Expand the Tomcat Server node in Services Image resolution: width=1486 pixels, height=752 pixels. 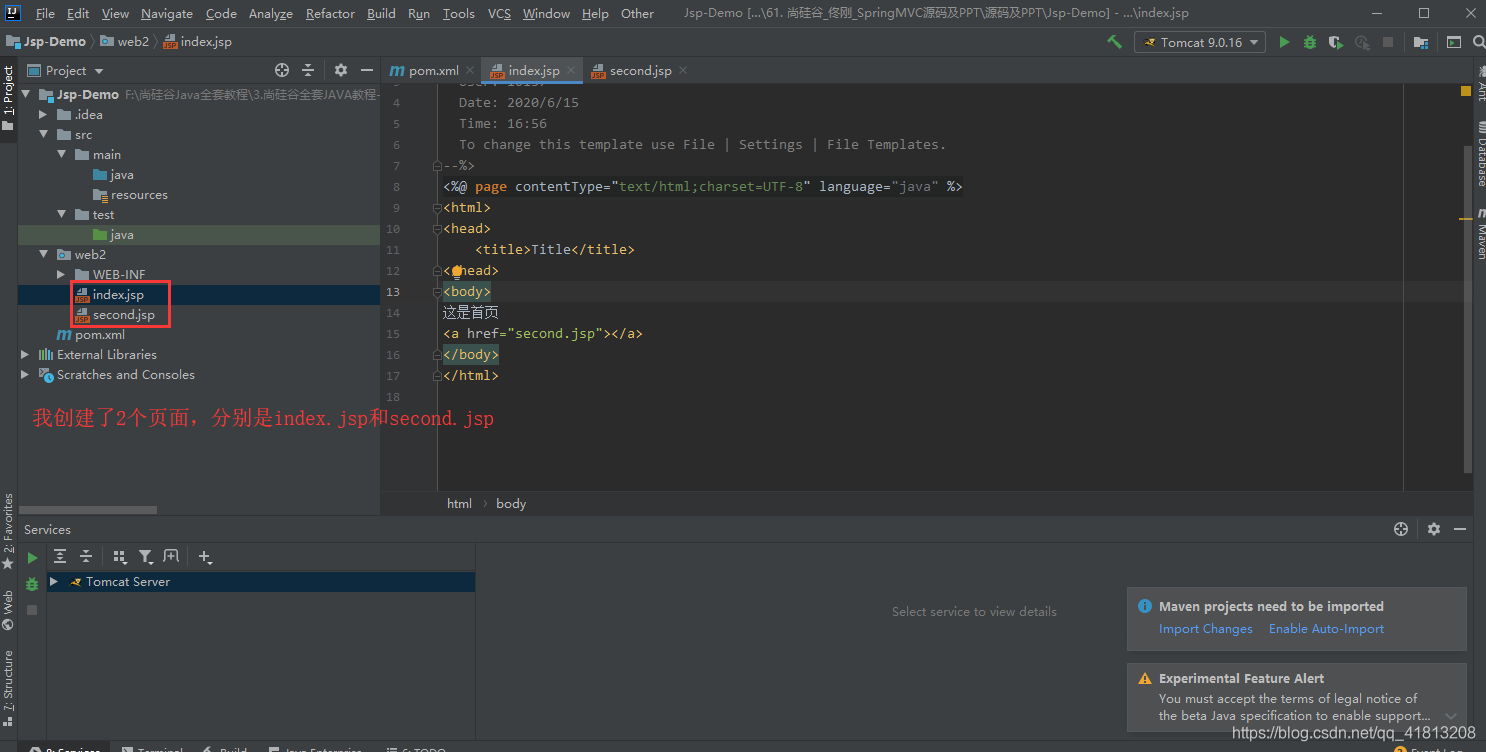click(54, 581)
